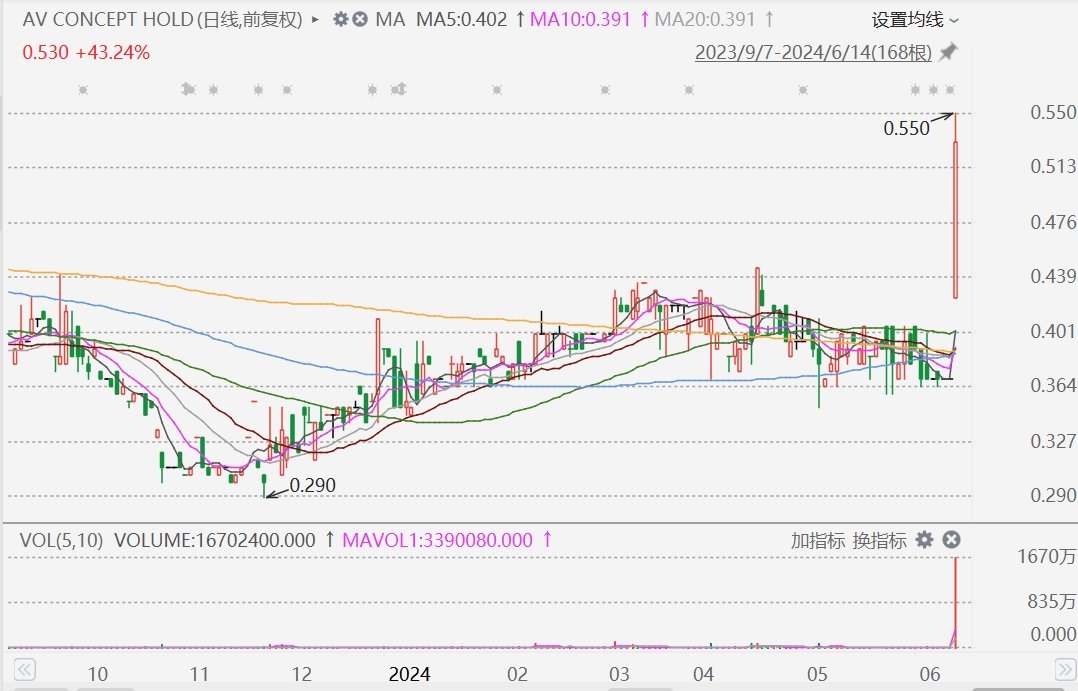Viewport: 1078px width, 691px height.
Task: Click 换指标 to switch indicator
Action: pos(880,540)
